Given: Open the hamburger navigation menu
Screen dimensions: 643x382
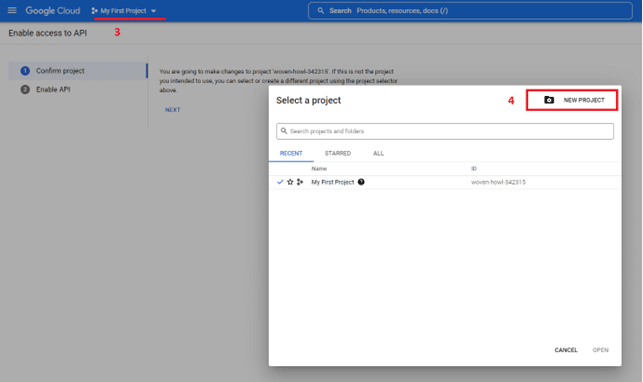Looking at the screenshot, I should 12,10.
